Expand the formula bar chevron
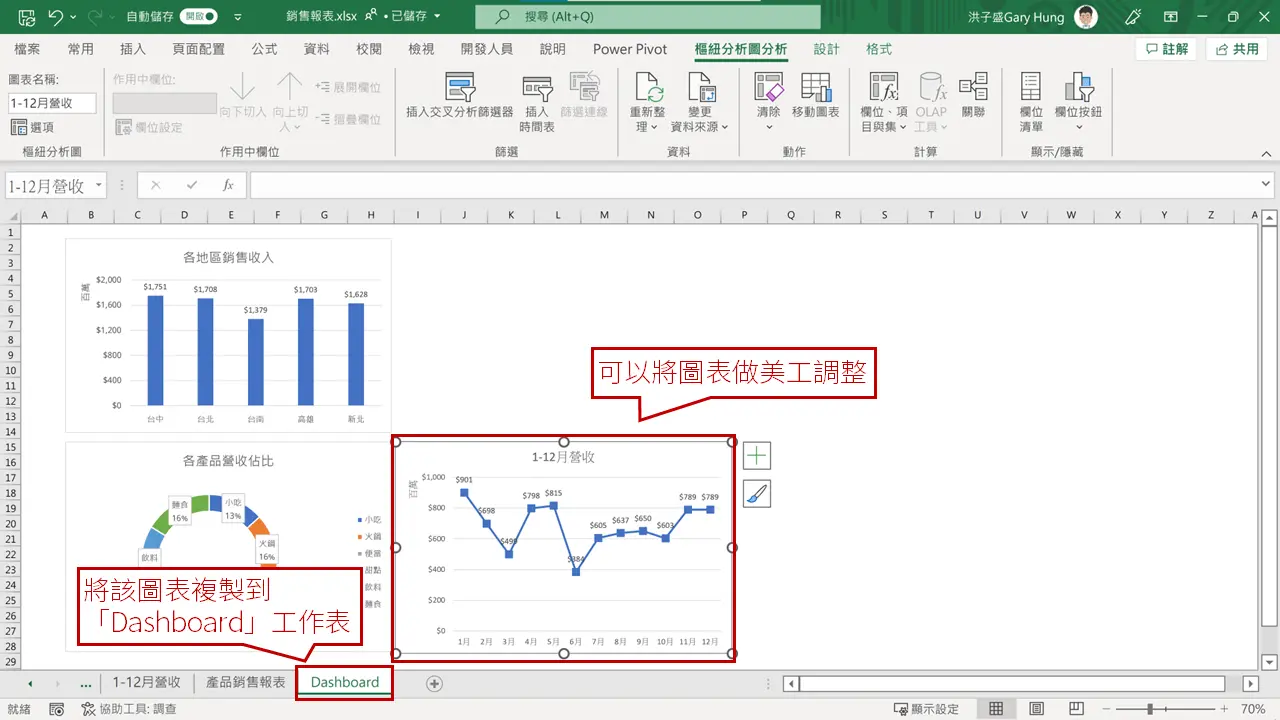The image size is (1280, 720). point(1266,185)
